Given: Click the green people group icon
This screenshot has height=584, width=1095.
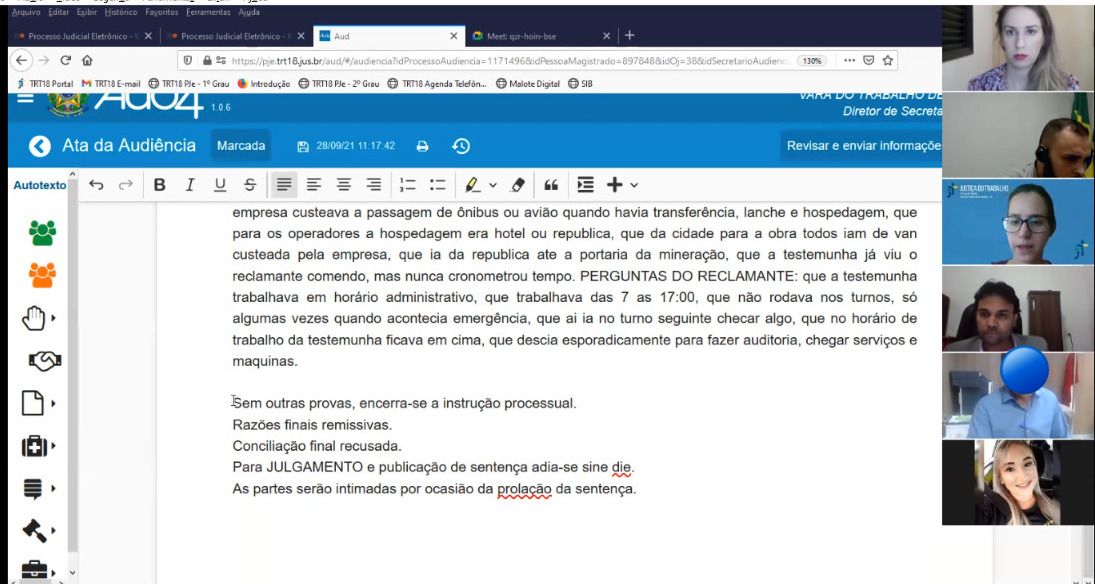Looking at the screenshot, I should 42,231.
